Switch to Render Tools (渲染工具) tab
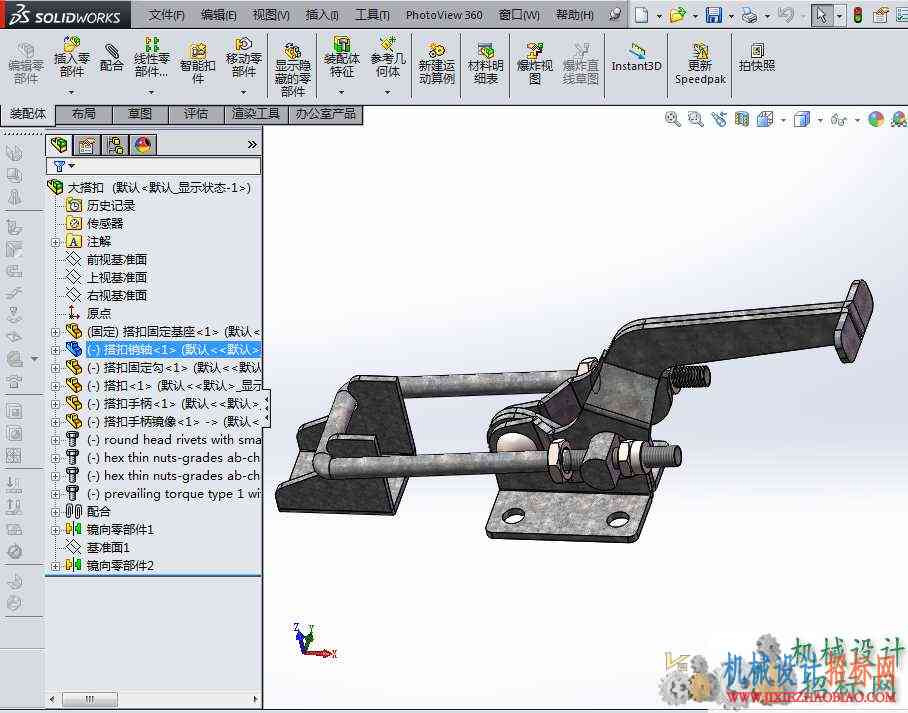The width and height of the screenshot is (908, 713). 256,114
